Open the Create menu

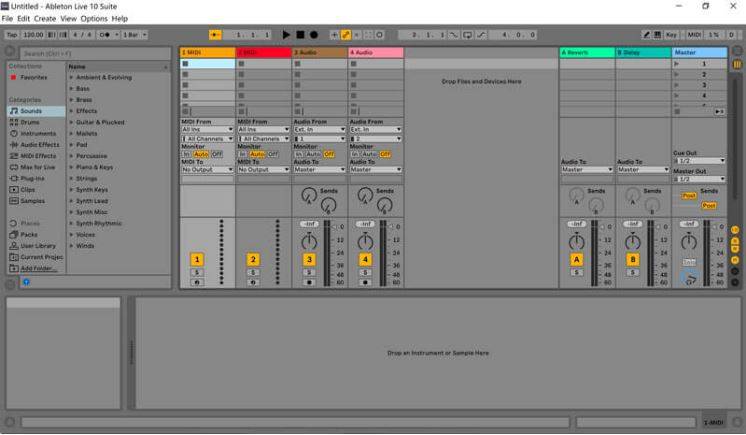point(45,18)
